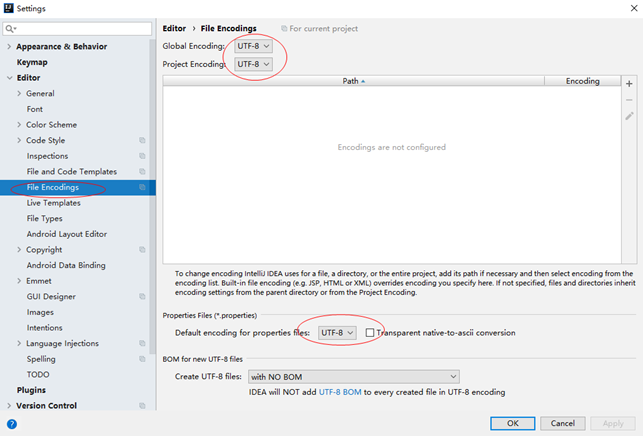Expand the Color Scheme node

pos(19,124)
